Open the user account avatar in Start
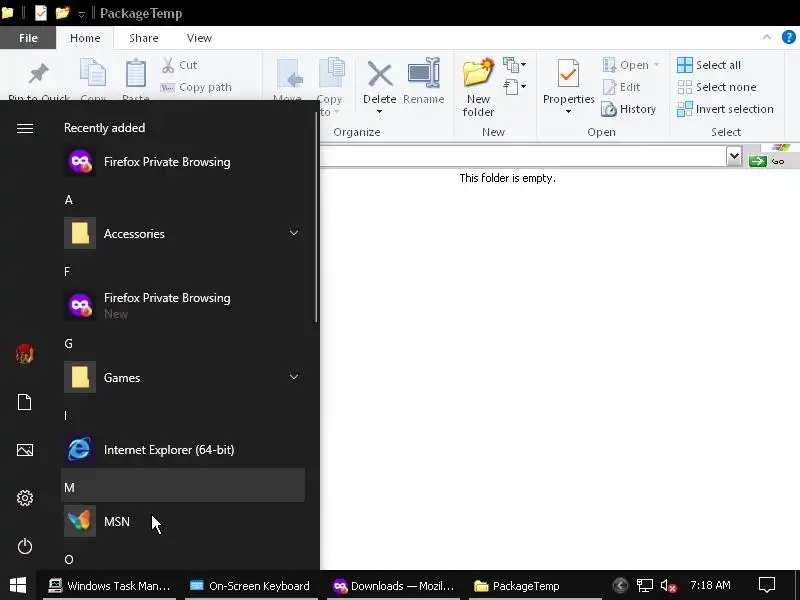 [24, 353]
